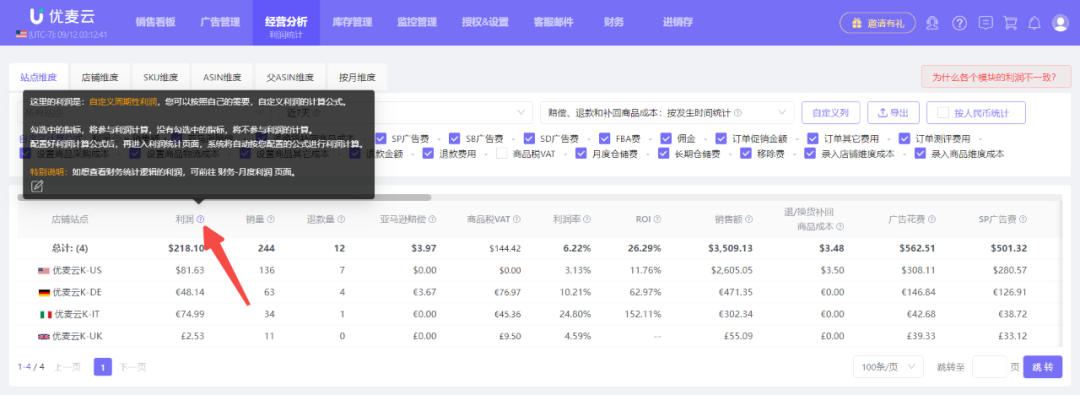Toggle the 移除费 checkbox

click(x=746, y=154)
